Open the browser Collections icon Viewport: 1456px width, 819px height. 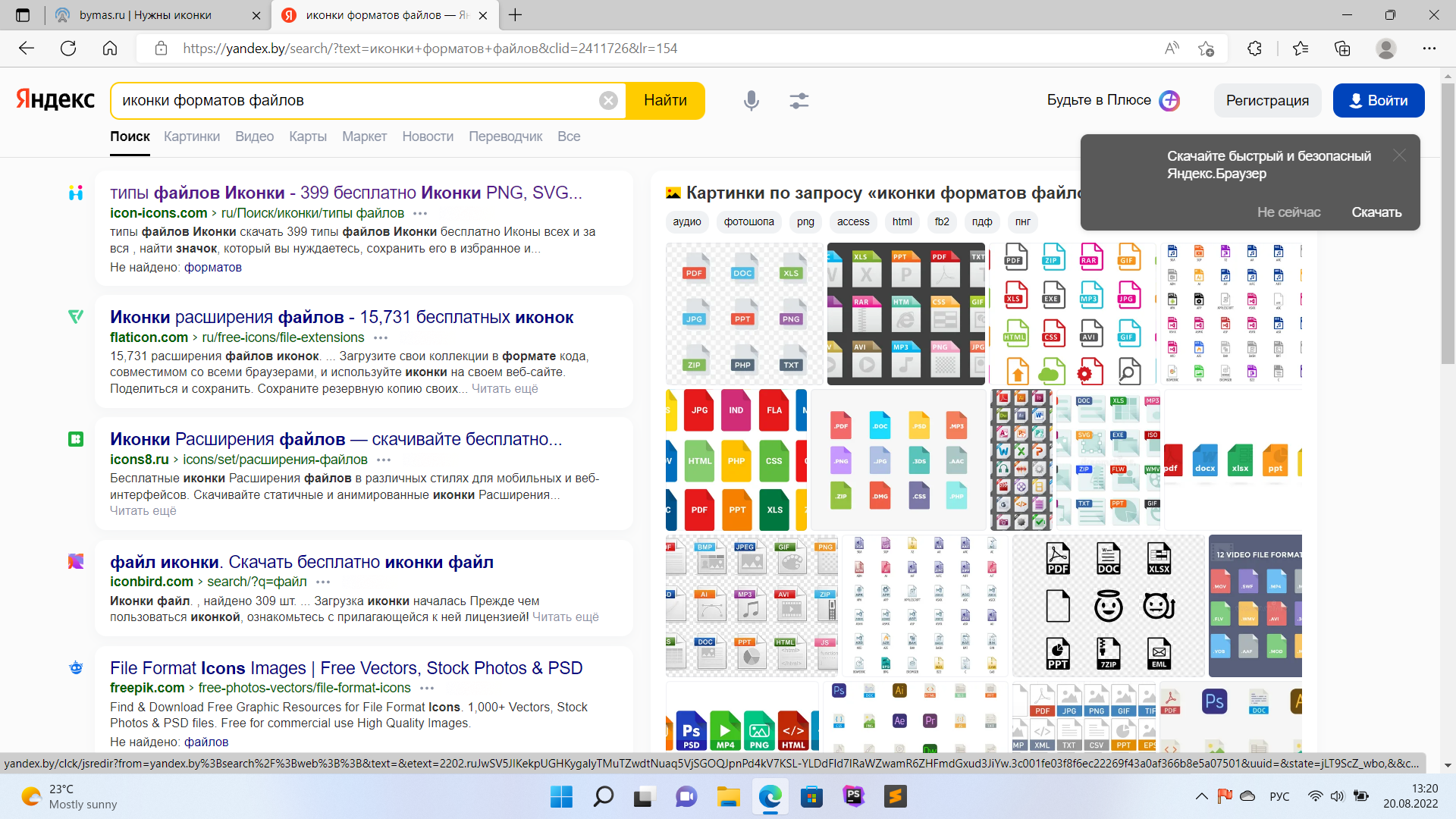1342,49
